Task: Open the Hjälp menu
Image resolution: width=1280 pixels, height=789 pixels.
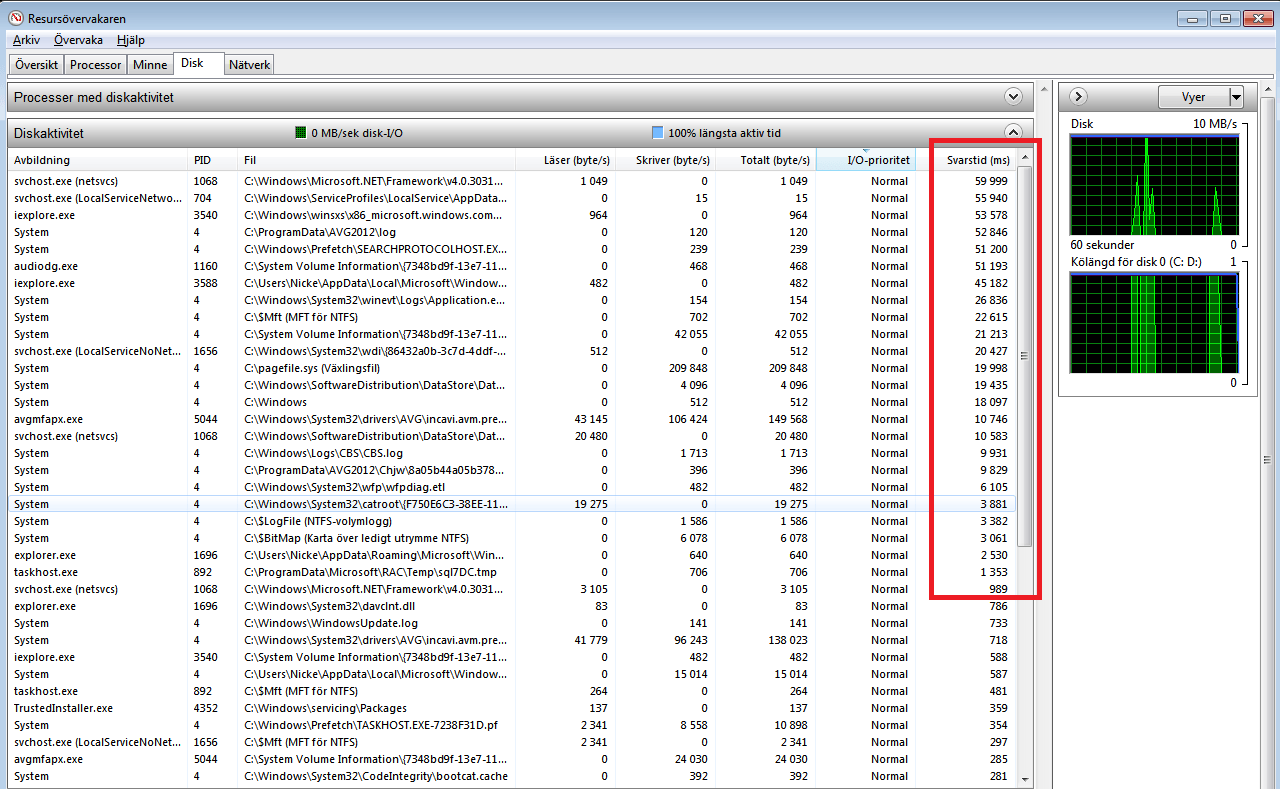Action: (131, 40)
